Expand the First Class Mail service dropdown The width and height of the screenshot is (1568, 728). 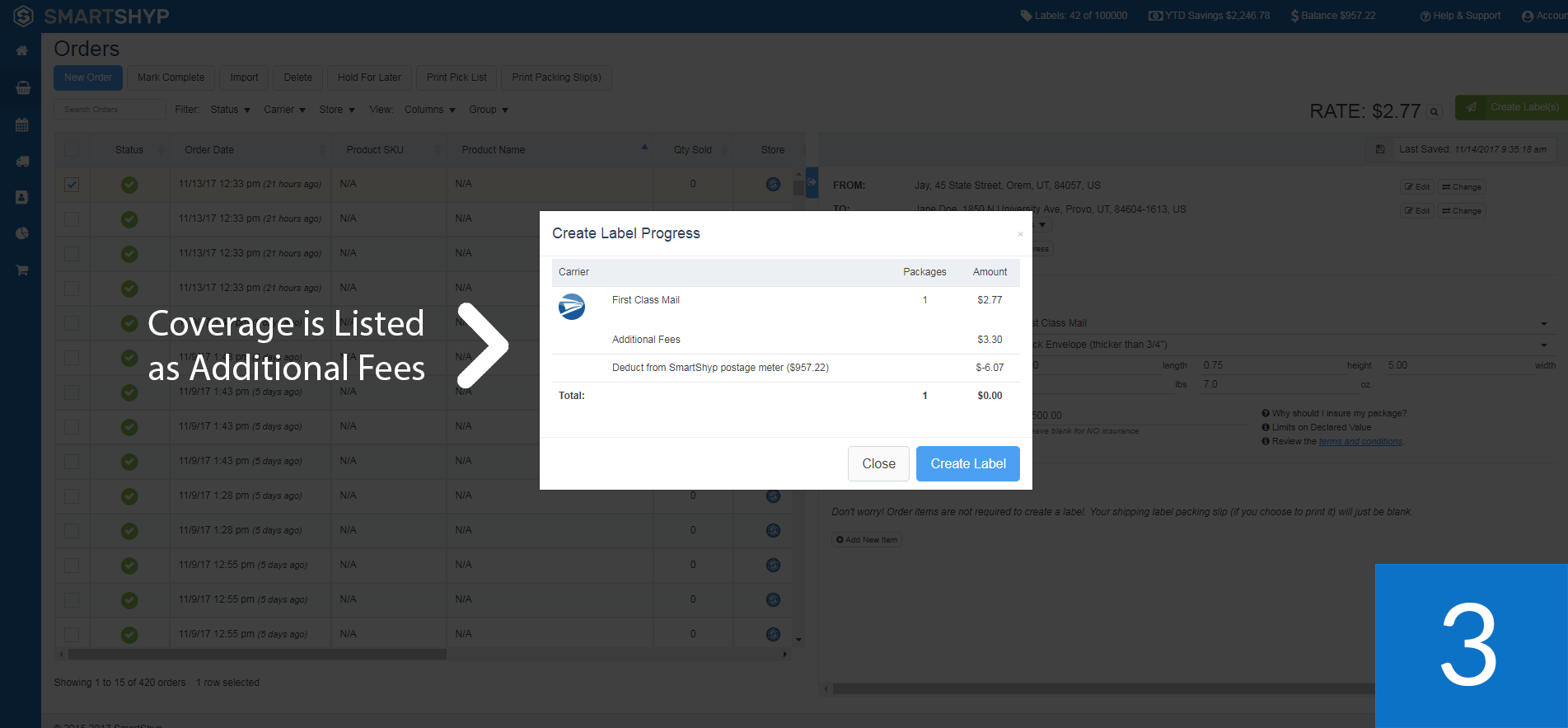[x=1544, y=324]
